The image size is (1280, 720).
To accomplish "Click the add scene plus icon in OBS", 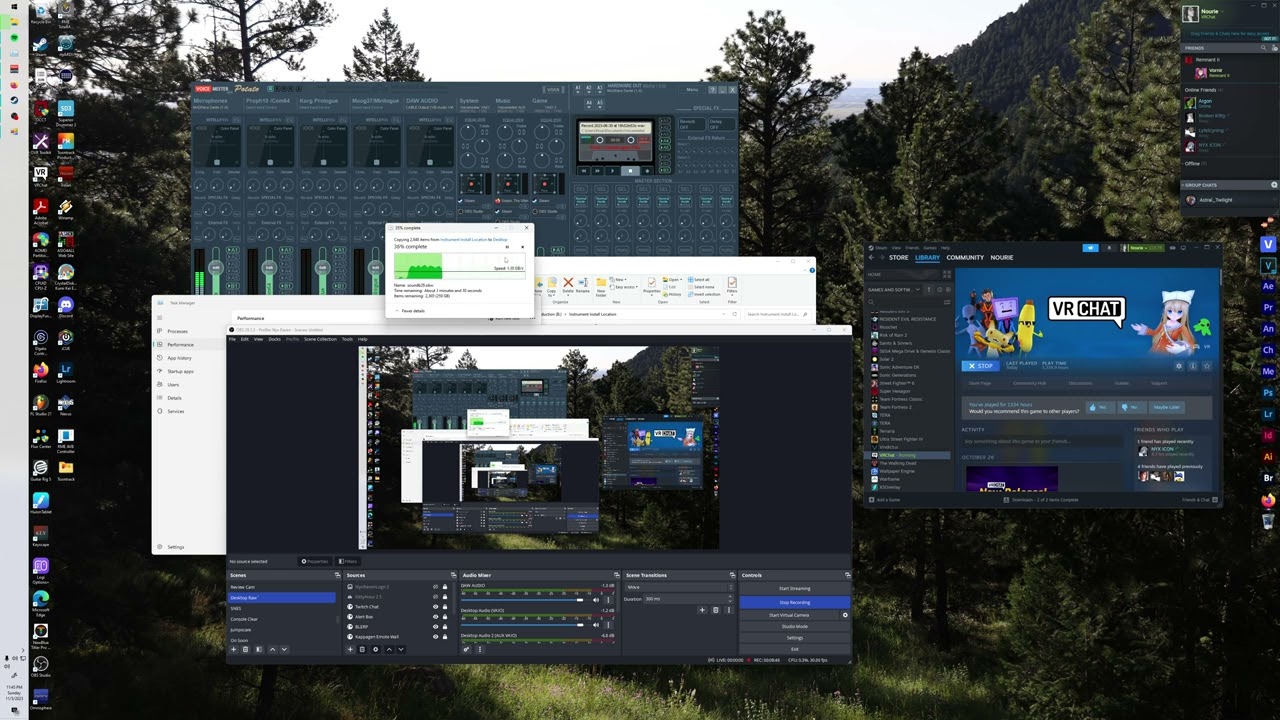I will pos(234,649).
